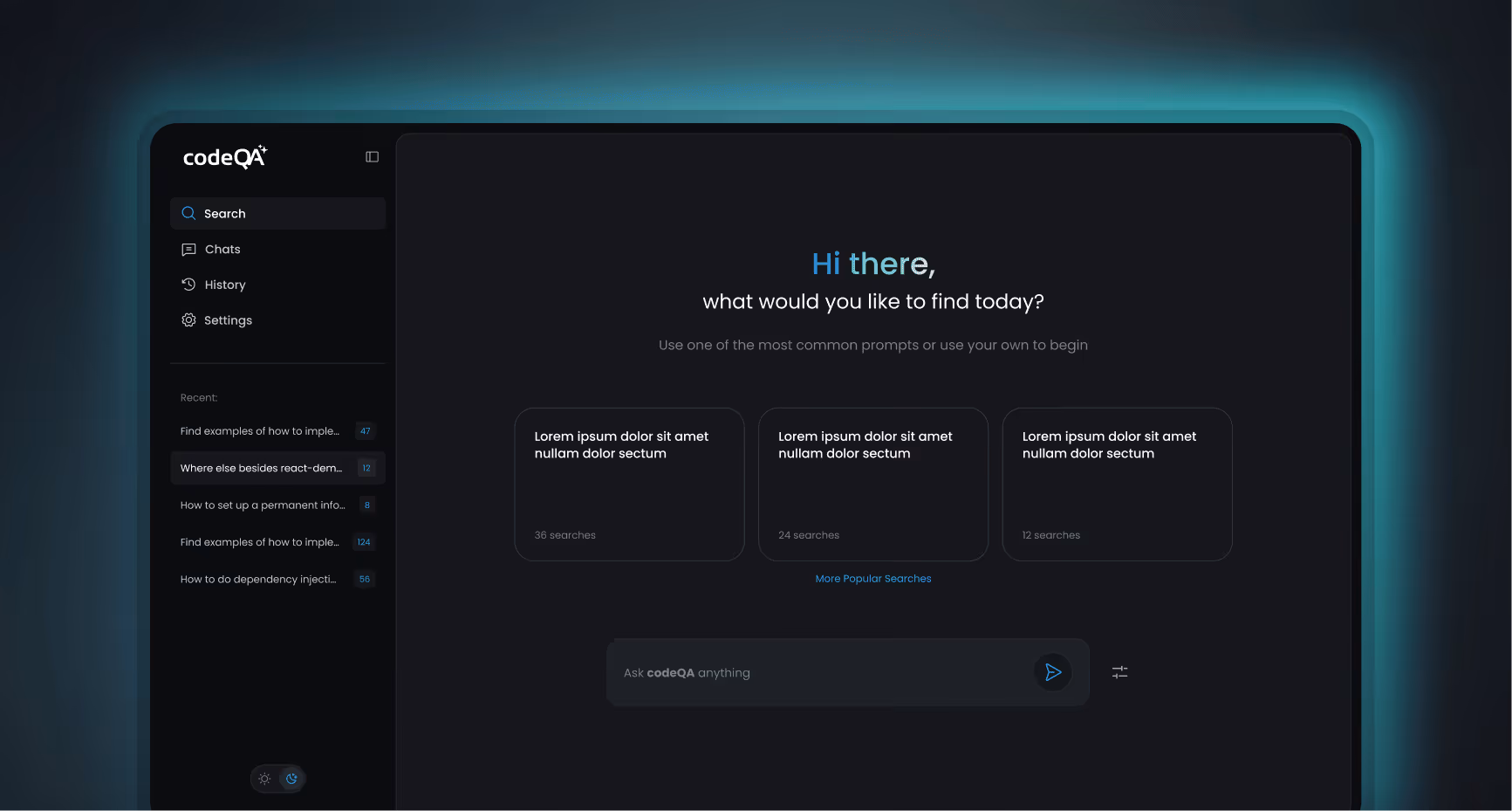Image resolution: width=1512 pixels, height=811 pixels.
Task: Select the Search item in the navigation menu
Action: pos(224,213)
